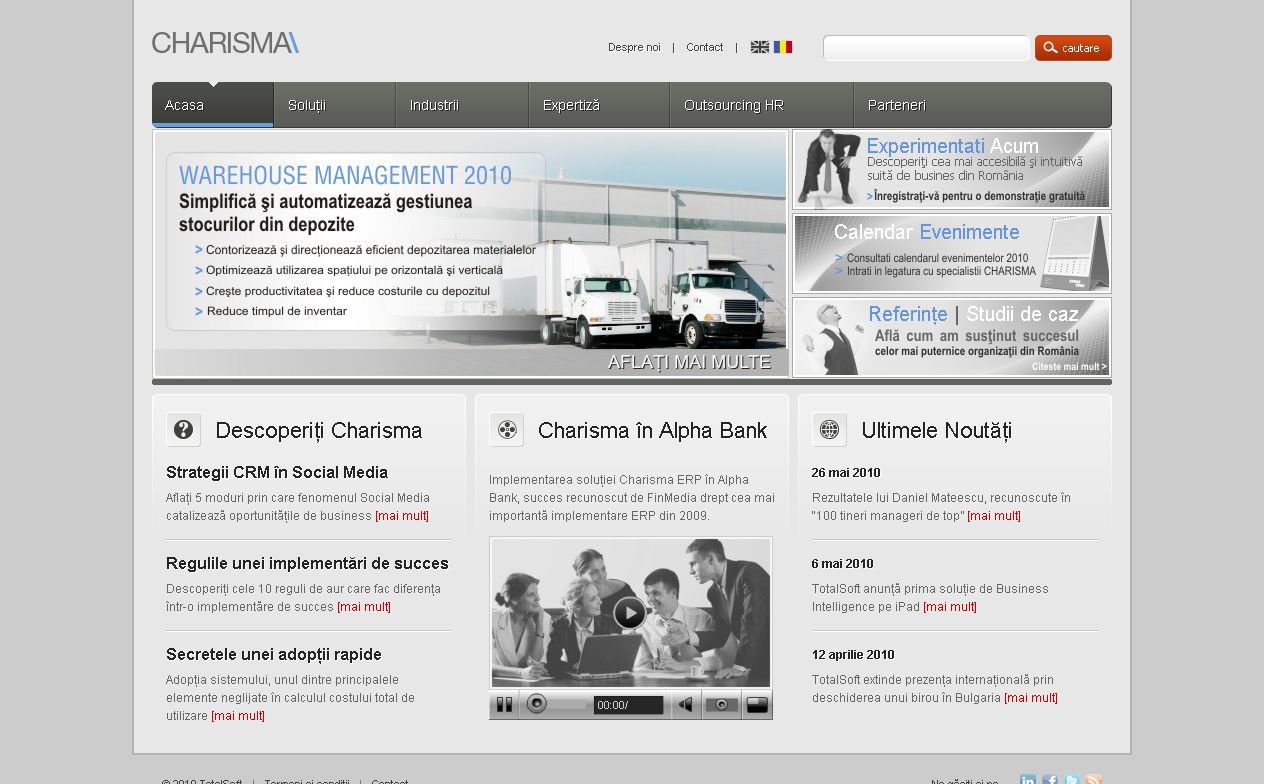Image resolution: width=1264 pixels, height=784 pixels.
Task: Open the Parteneri menu tab
Action: coord(983,105)
